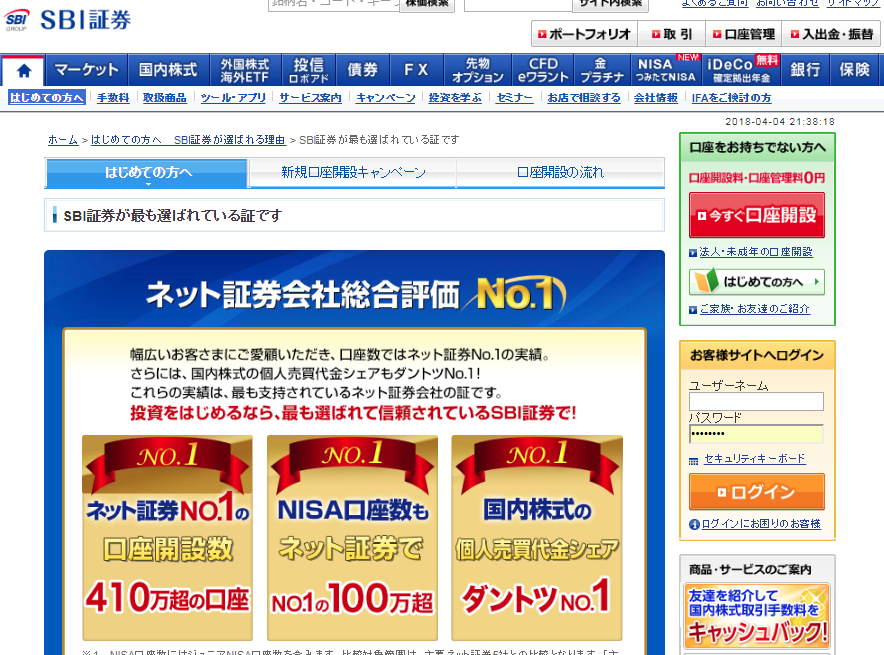Viewport: 884px width, 655px height.
Task: Click the orange ログイン button
Action: pos(757,492)
